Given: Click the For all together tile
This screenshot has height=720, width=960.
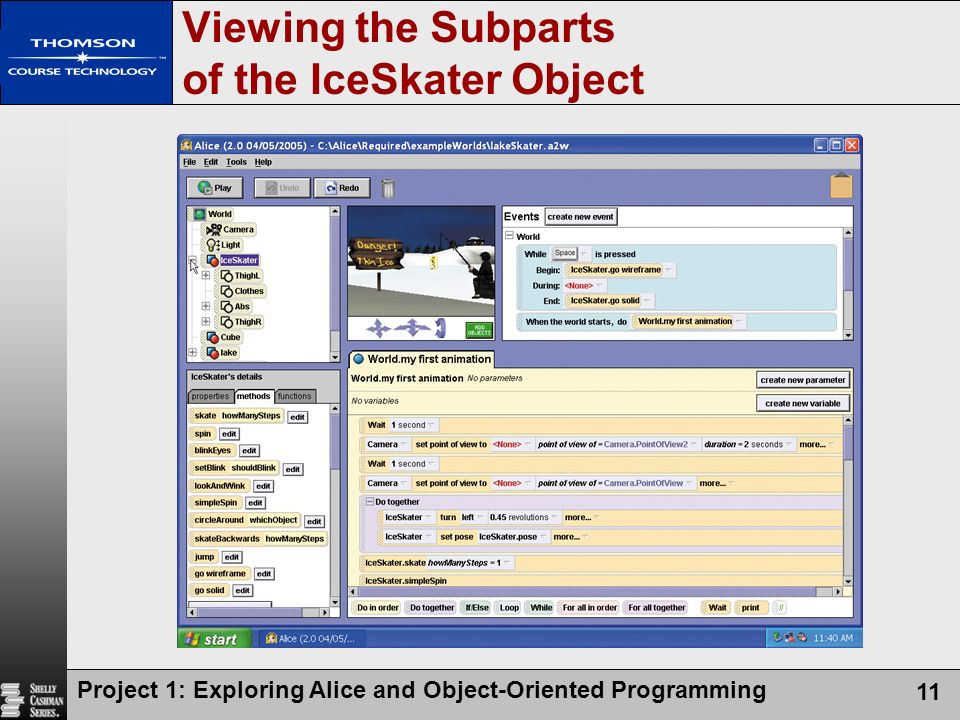Looking at the screenshot, I should point(656,607).
